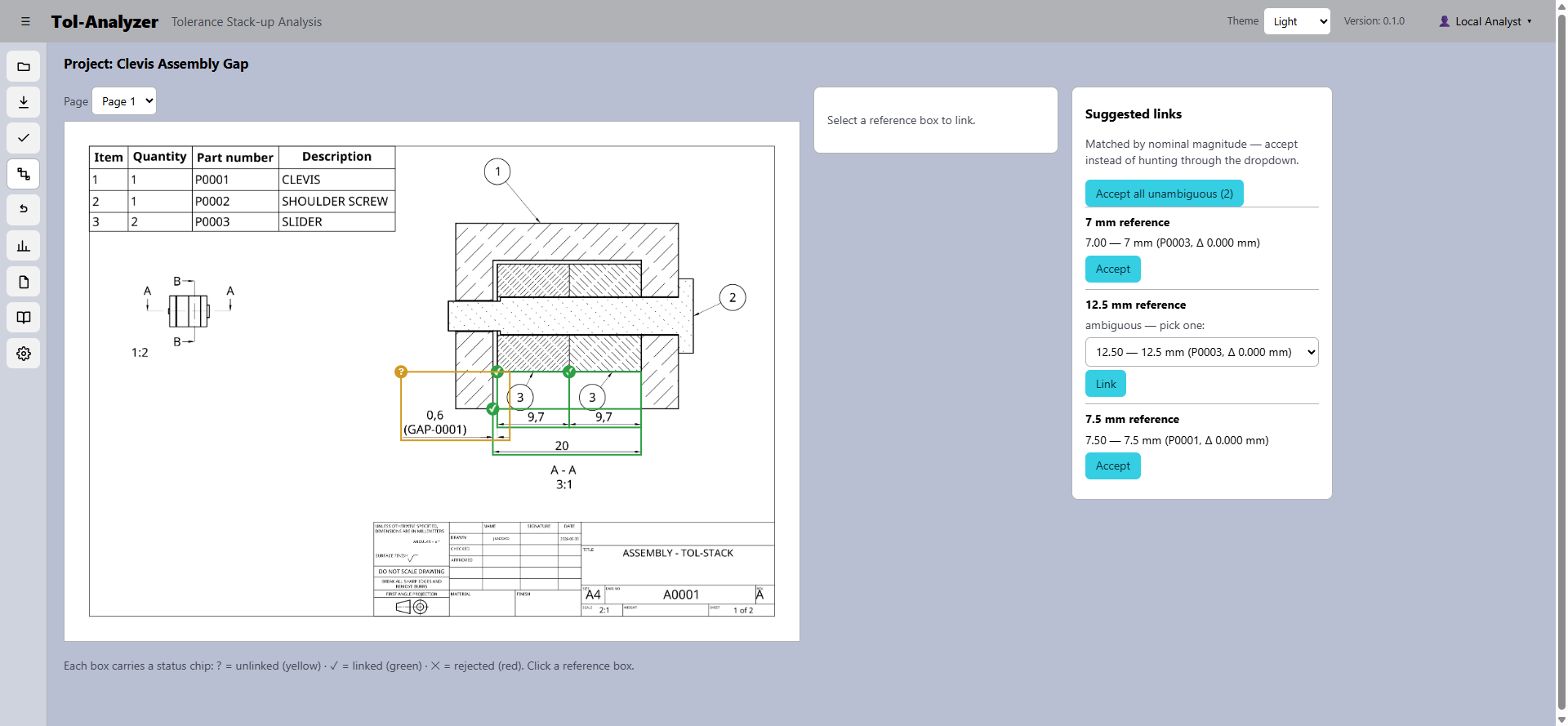
Task: Click the CLEVIS description cell
Action: pos(336,180)
